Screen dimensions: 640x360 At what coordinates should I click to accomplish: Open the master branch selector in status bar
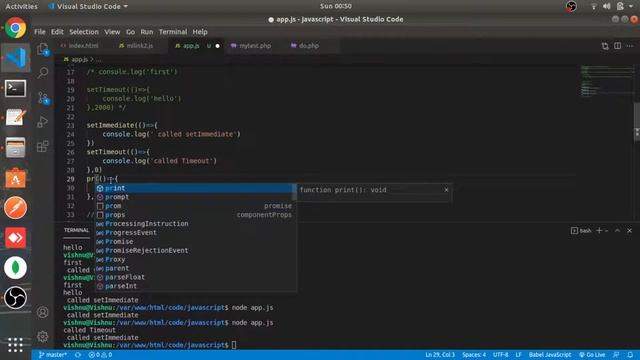52,355
